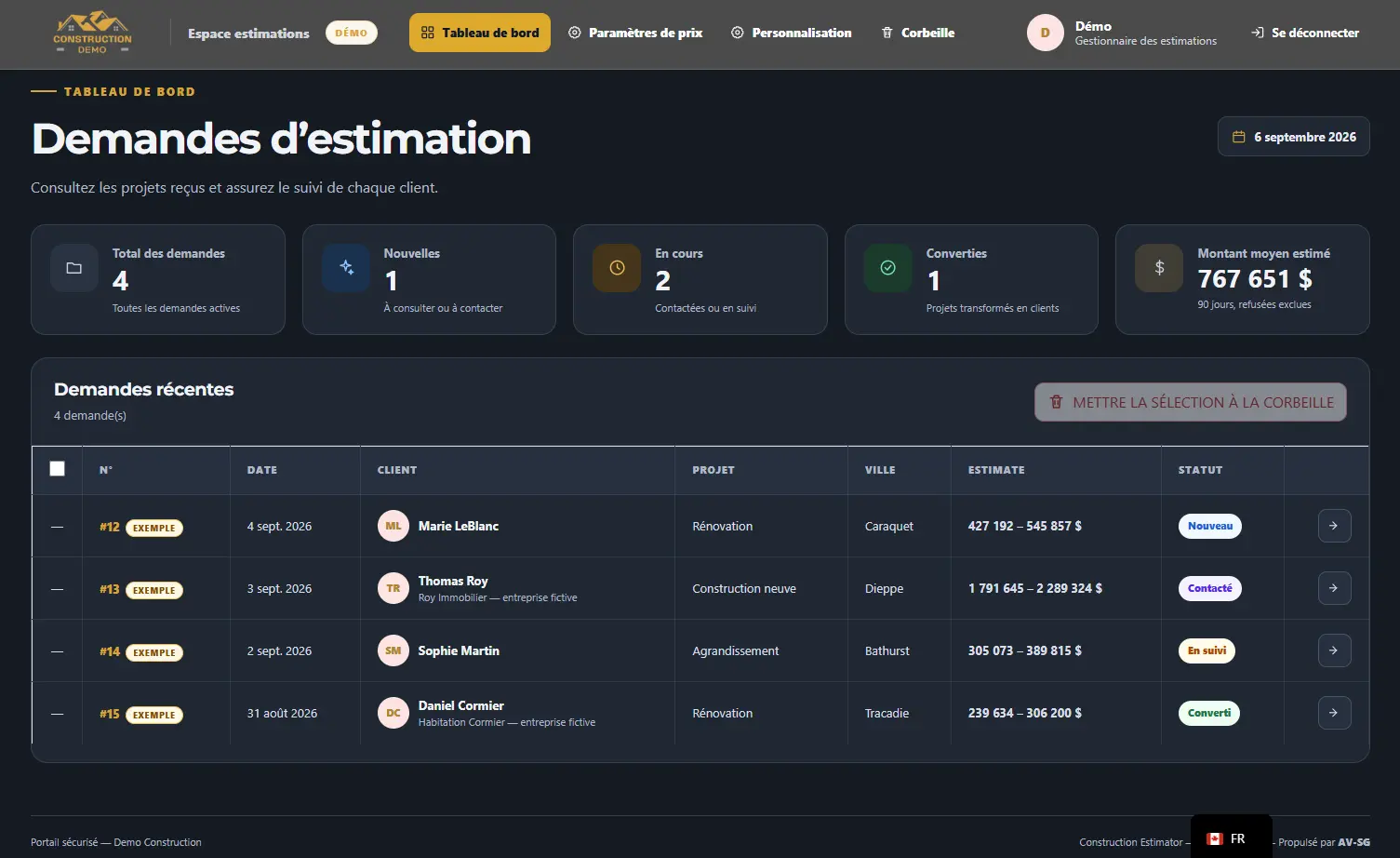Click the Agrandissement project cell
1400x858 pixels.
click(736, 650)
